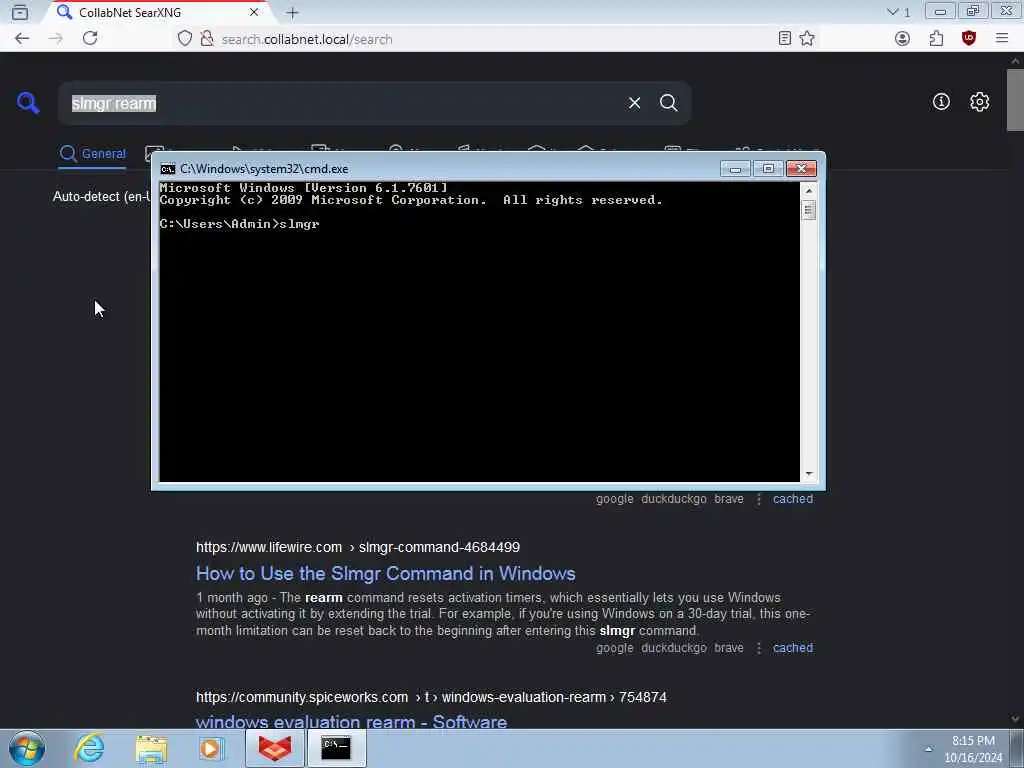
Task: Click the cmd window scroll down arrow
Action: 809,473
